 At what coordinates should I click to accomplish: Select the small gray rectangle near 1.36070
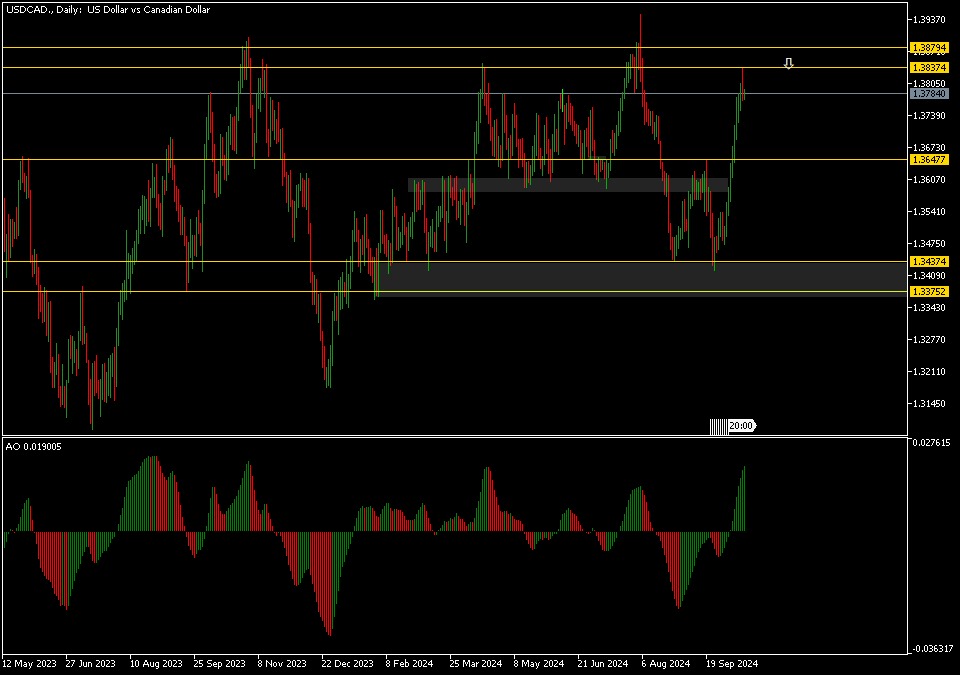point(568,185)
